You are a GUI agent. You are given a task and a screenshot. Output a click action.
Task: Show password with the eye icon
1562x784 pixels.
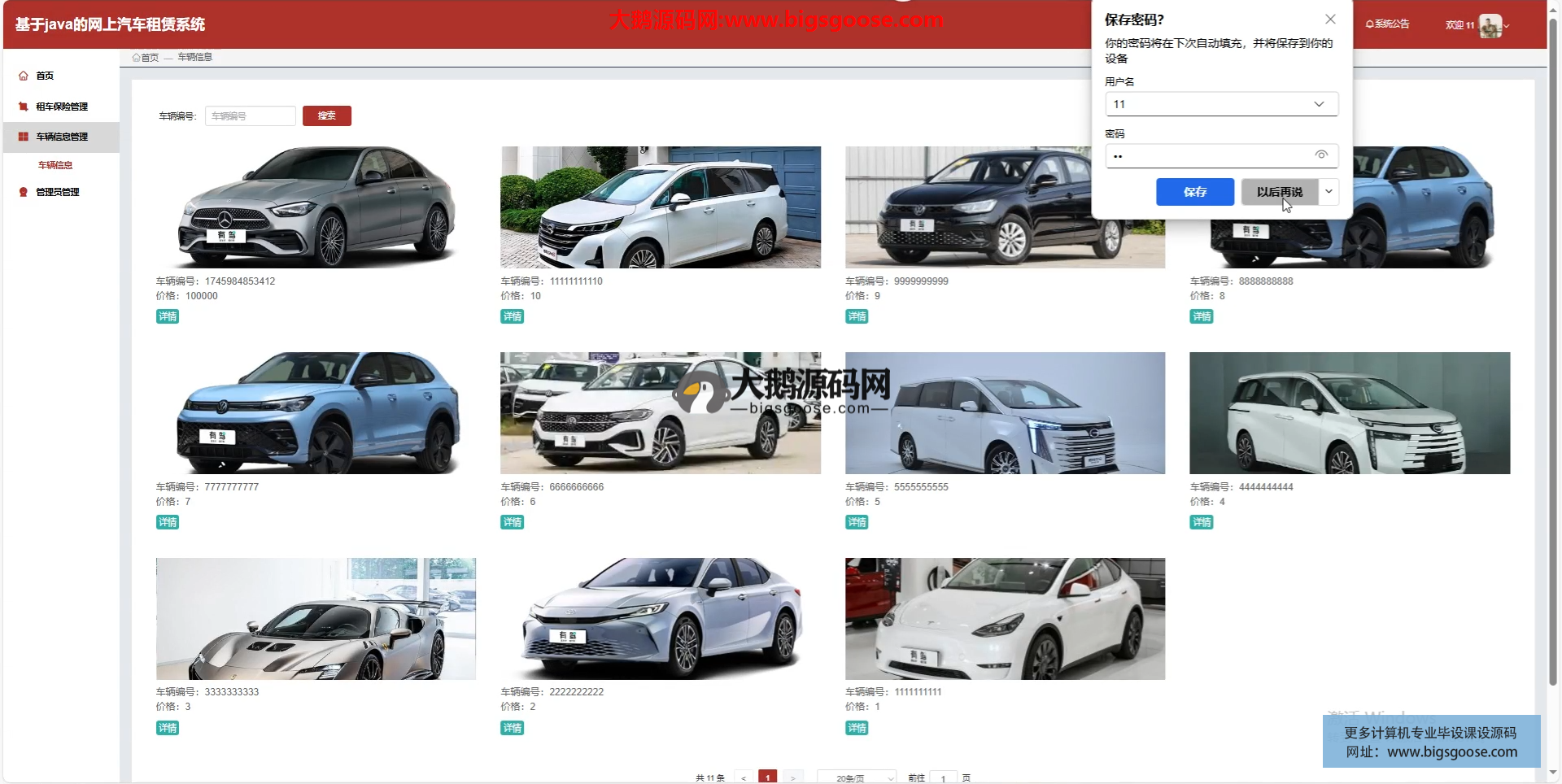[x=1321, y=155]
